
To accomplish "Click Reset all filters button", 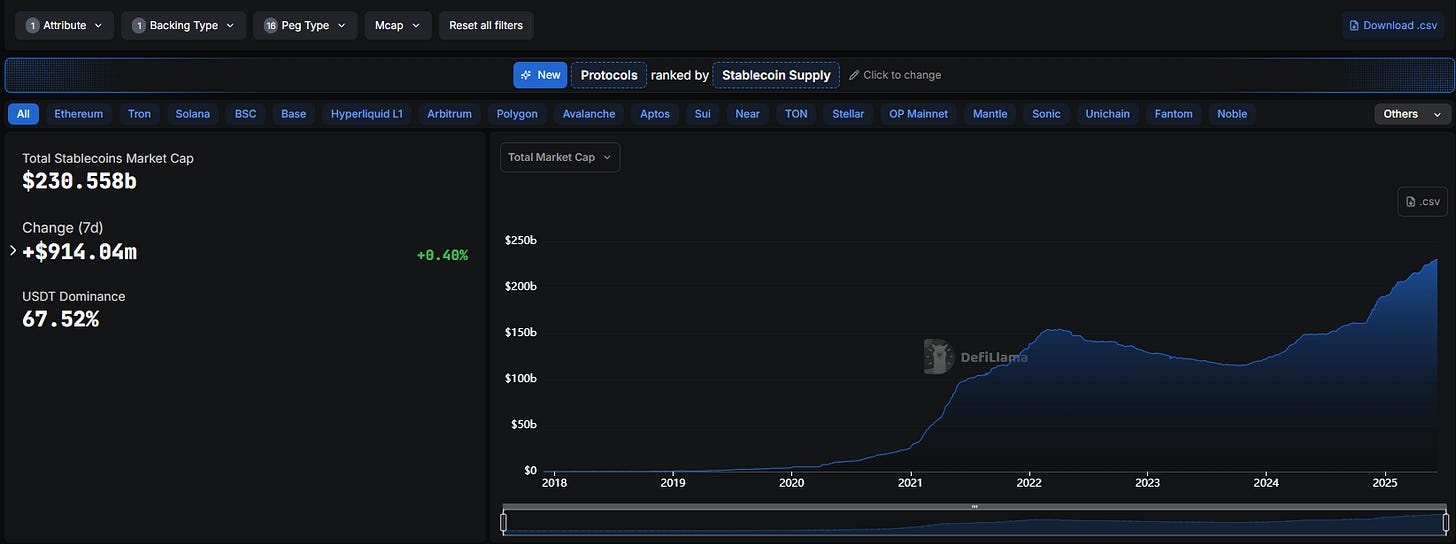I will pyautogui.click(x=486, y=25).
